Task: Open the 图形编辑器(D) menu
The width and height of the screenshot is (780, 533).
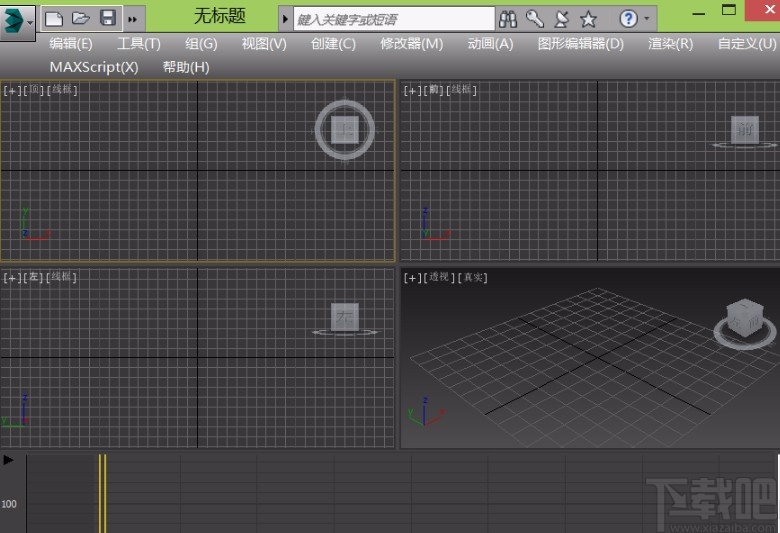Action: tap(581, 44)
